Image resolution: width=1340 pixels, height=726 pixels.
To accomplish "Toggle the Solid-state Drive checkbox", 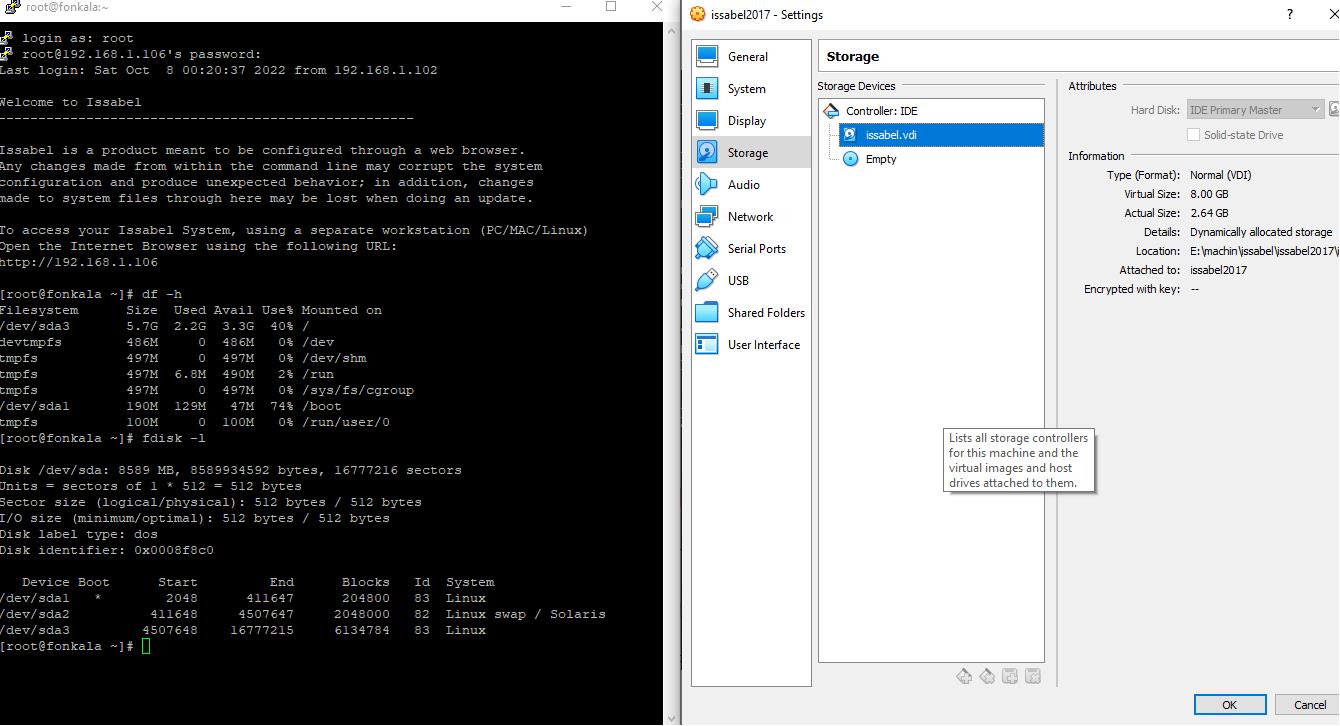I will (x=1194, y=135).
